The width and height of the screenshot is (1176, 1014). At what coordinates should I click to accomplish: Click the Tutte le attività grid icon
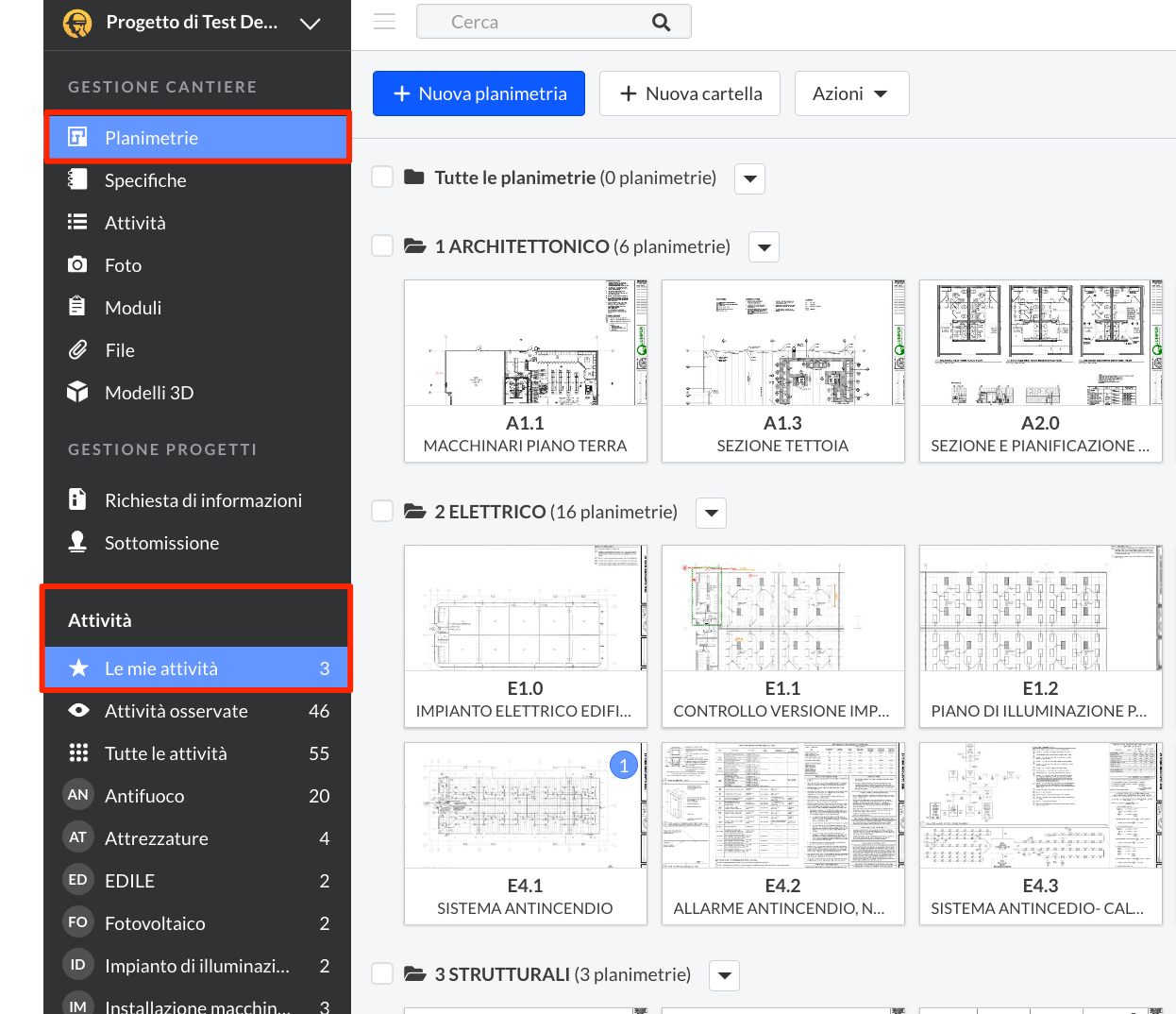pyautogui.click(x=78, y=752)
